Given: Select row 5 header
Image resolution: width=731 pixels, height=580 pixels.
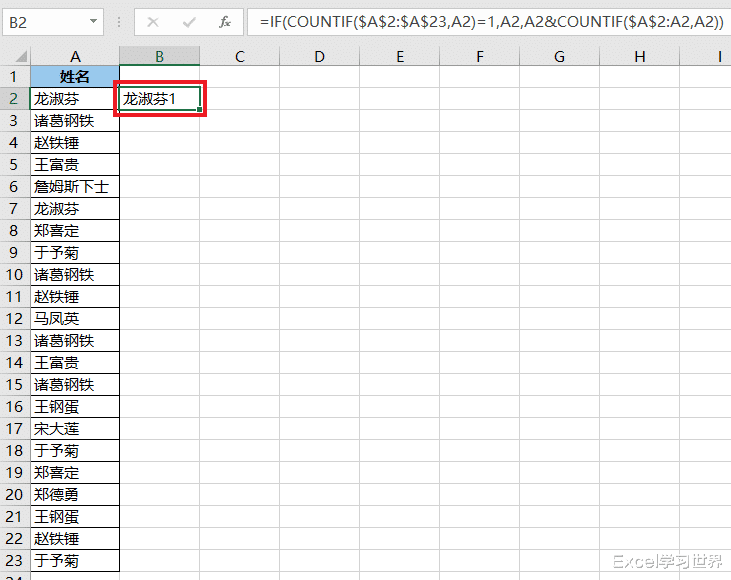Looking at the screenshot, I should click(14, 165).
